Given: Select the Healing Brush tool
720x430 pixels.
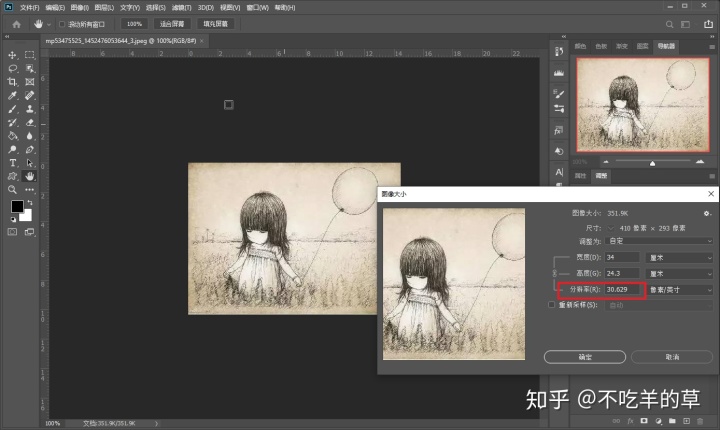Looking at the screenshot, I should coord(30,96).
